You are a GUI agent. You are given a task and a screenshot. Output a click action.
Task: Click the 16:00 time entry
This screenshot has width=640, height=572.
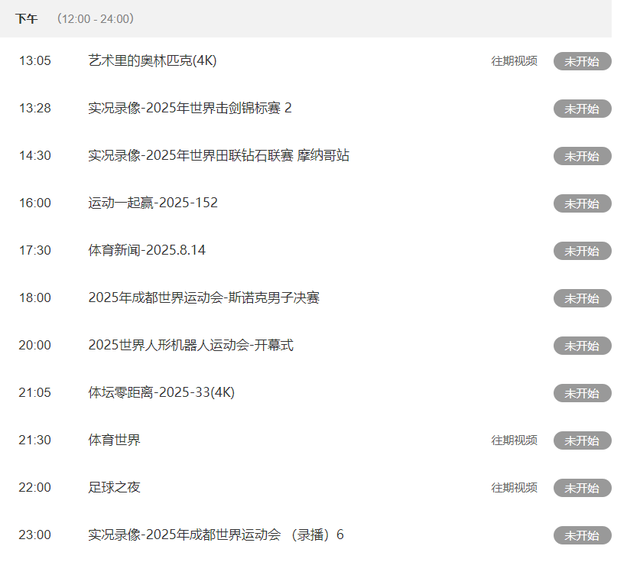(x=35, y=203)
